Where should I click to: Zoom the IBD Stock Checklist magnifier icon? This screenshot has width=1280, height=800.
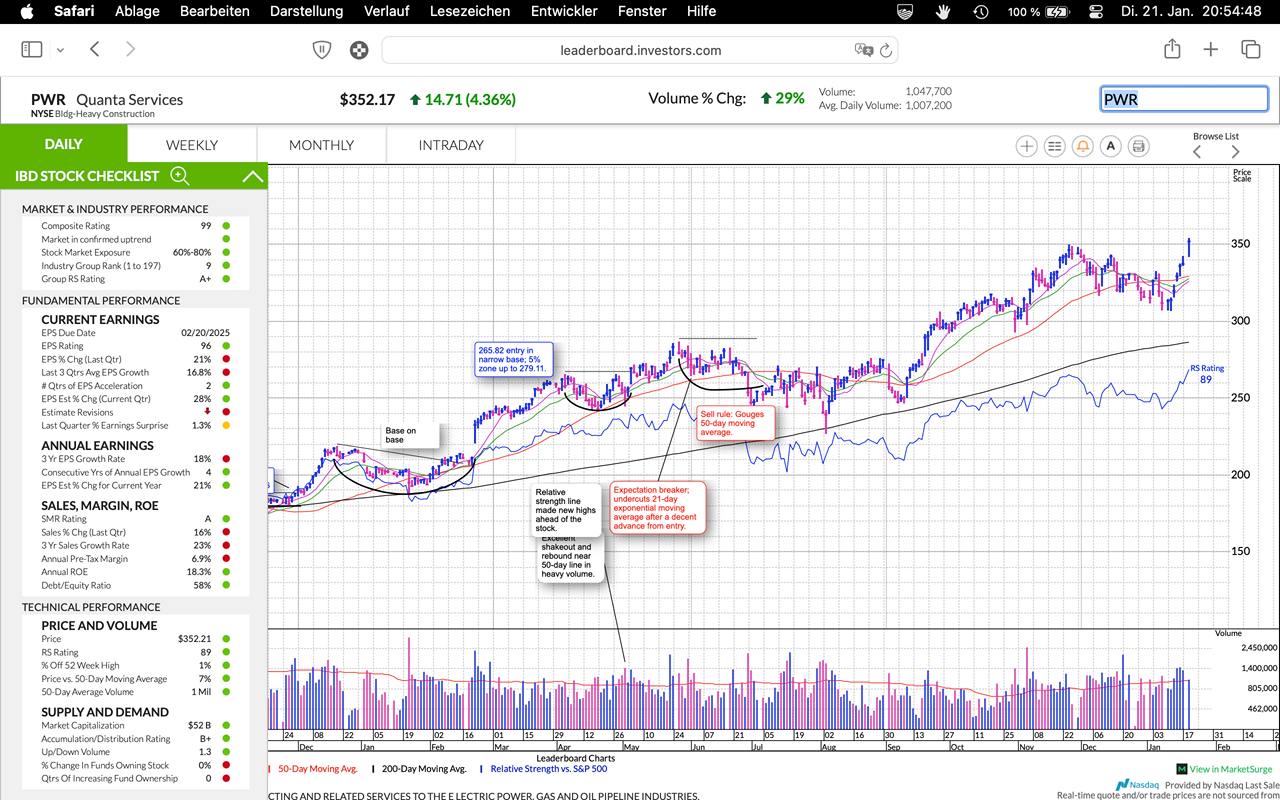click(180, 176)
